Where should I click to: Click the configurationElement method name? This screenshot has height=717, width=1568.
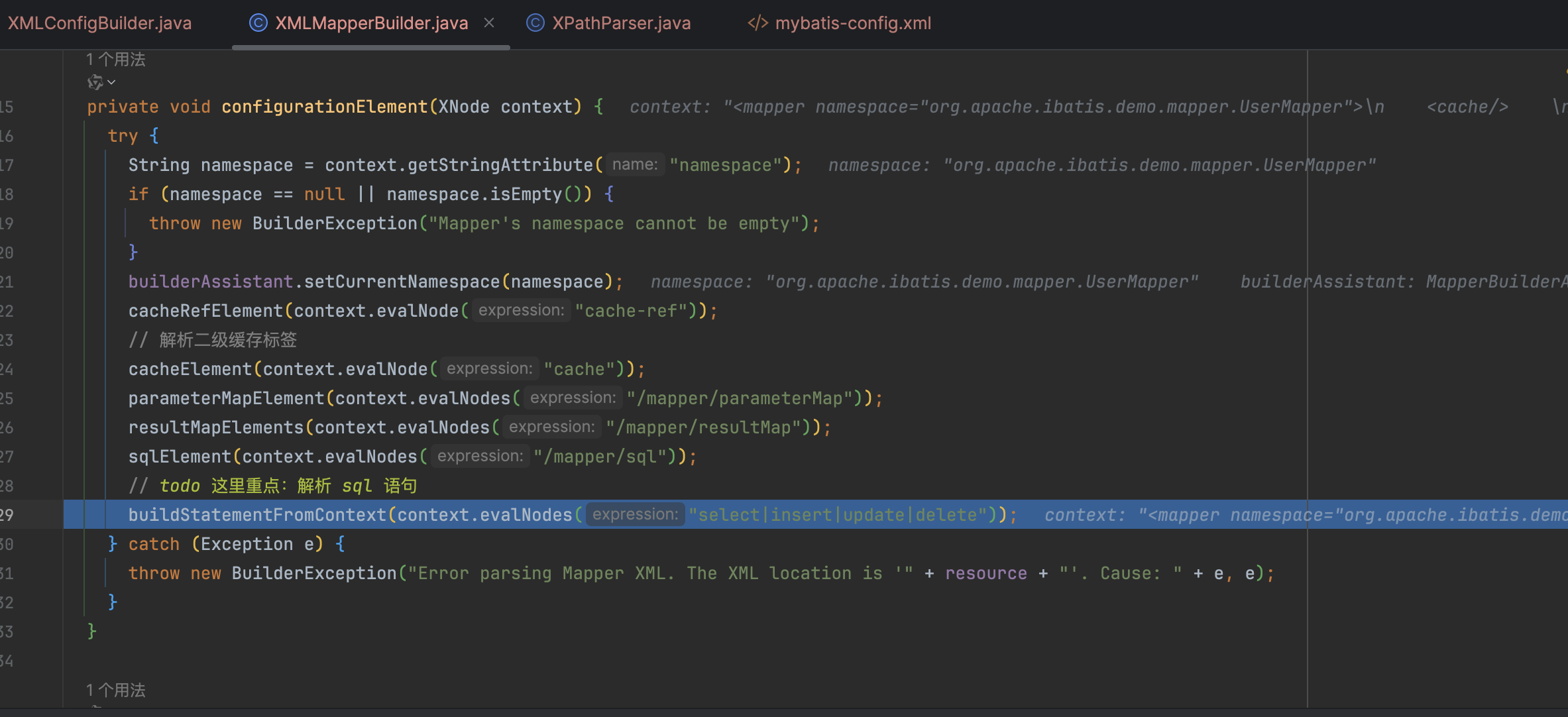click(325, 107)
